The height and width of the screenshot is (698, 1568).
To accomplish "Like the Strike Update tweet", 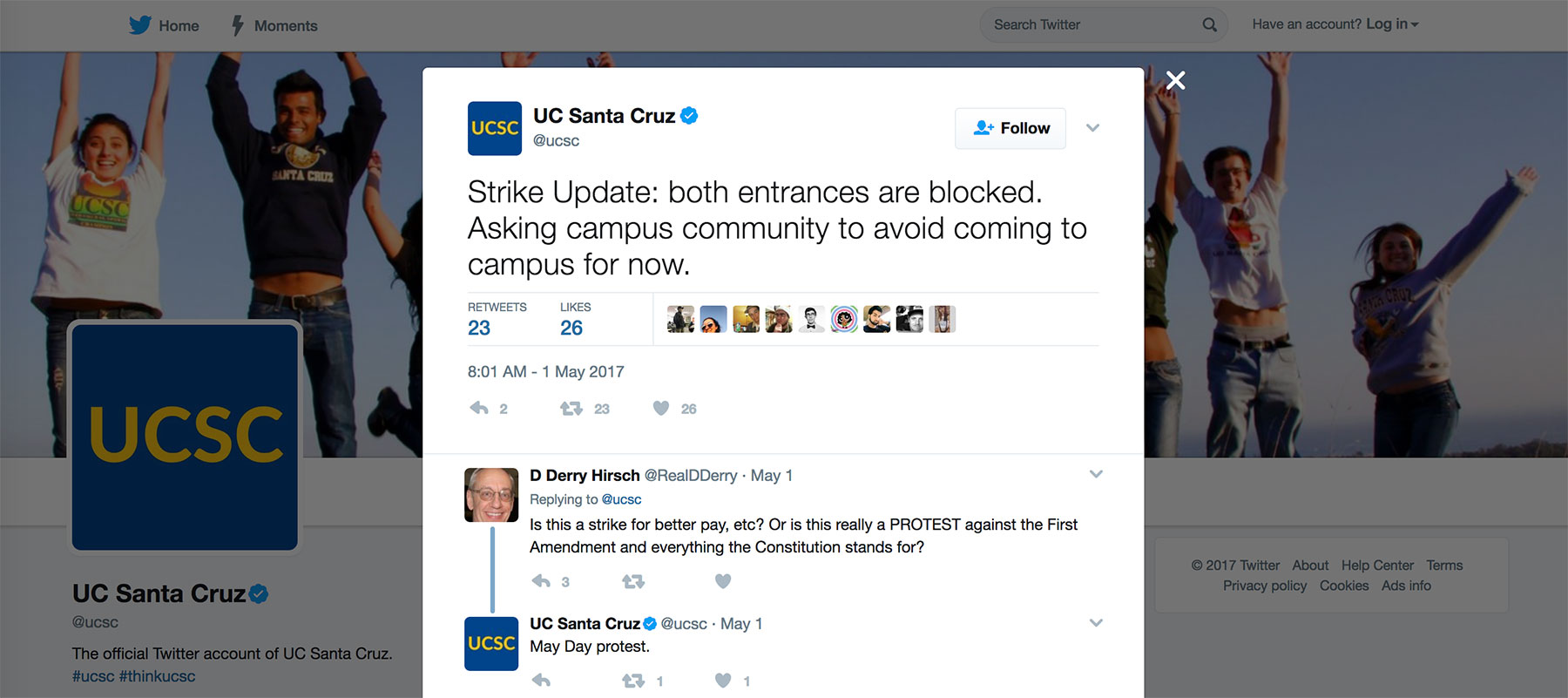I will coord(661,408).
